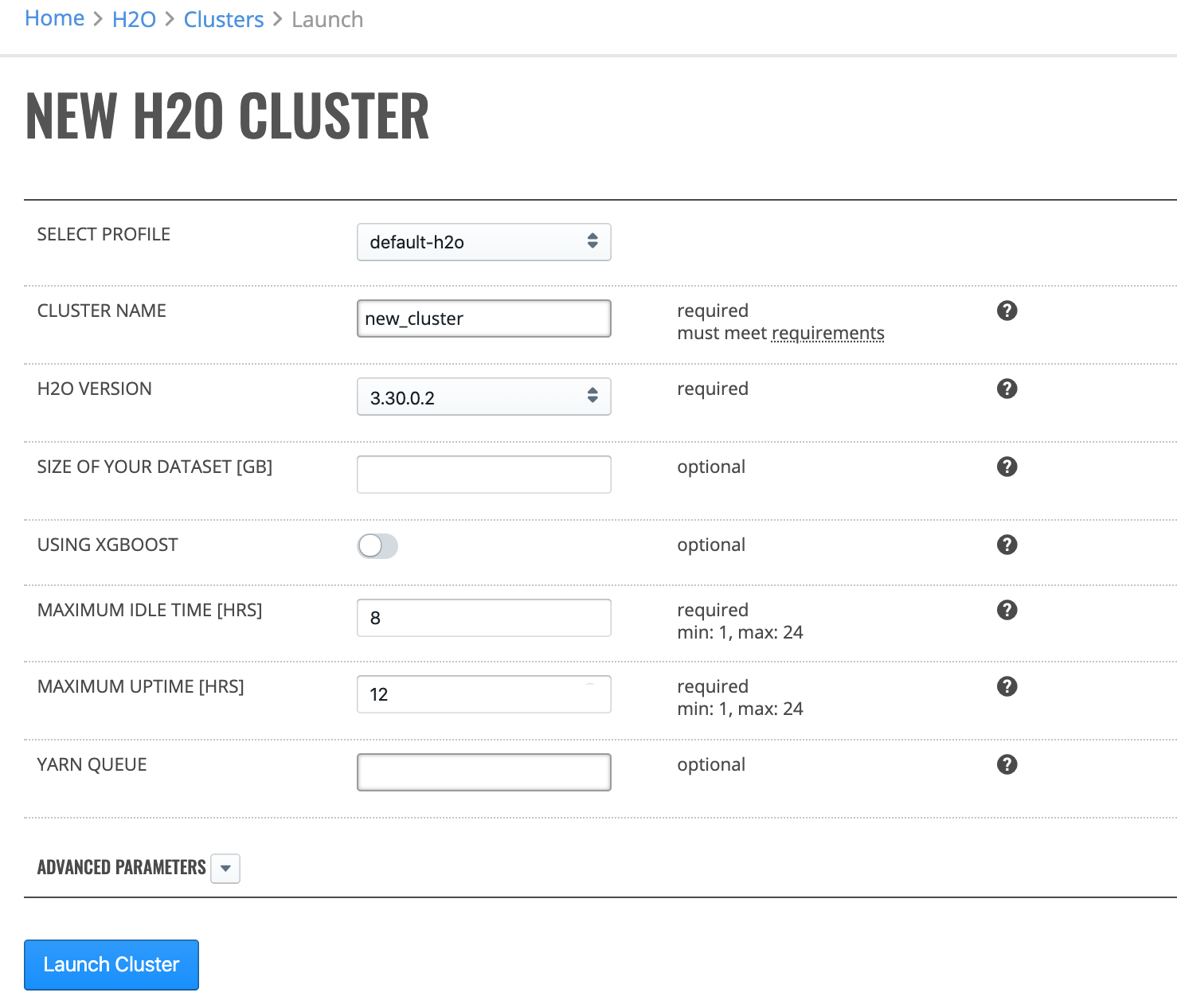Viewport: 1177px width, 1008px height.
Task: Go to H2O breadcrumb link
Action: pyautogui.click(x=134, y=19)
